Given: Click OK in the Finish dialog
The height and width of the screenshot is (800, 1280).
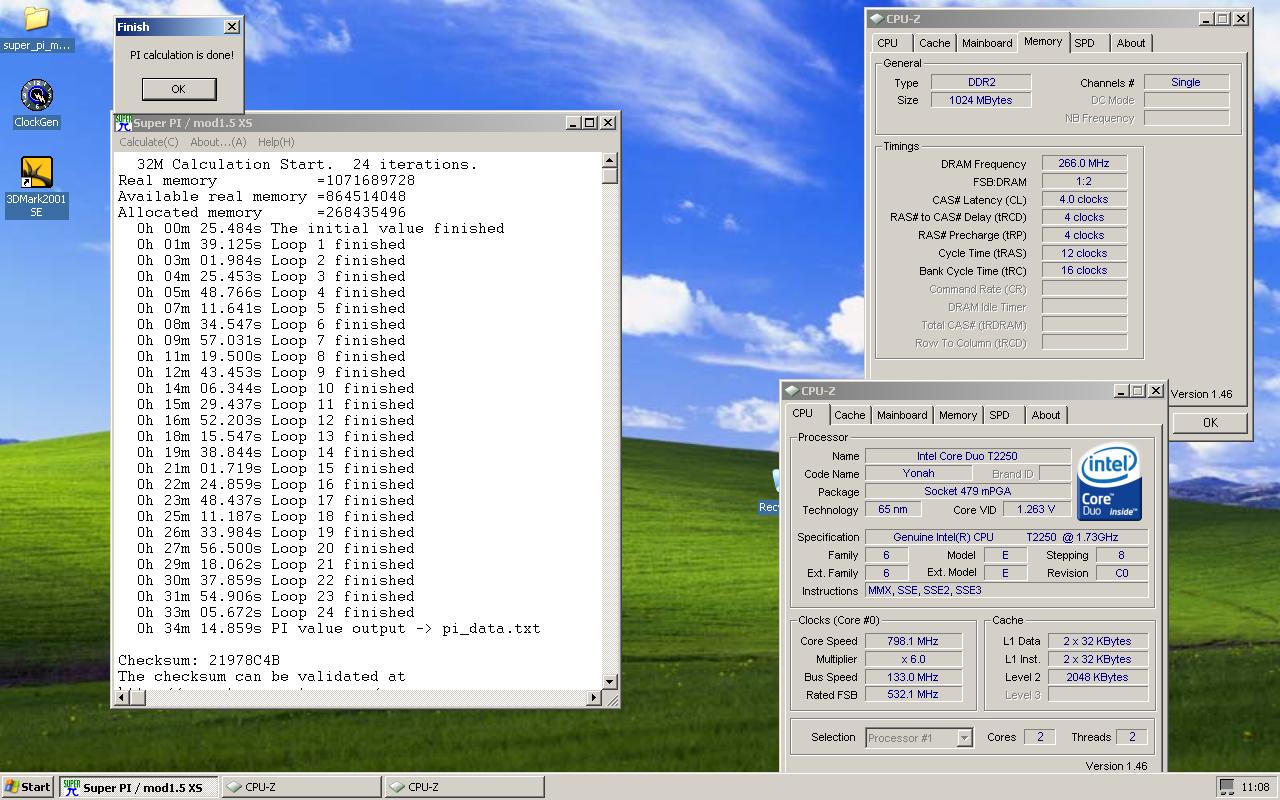Looking at the screenshot, I should click(x=178, y=89).
